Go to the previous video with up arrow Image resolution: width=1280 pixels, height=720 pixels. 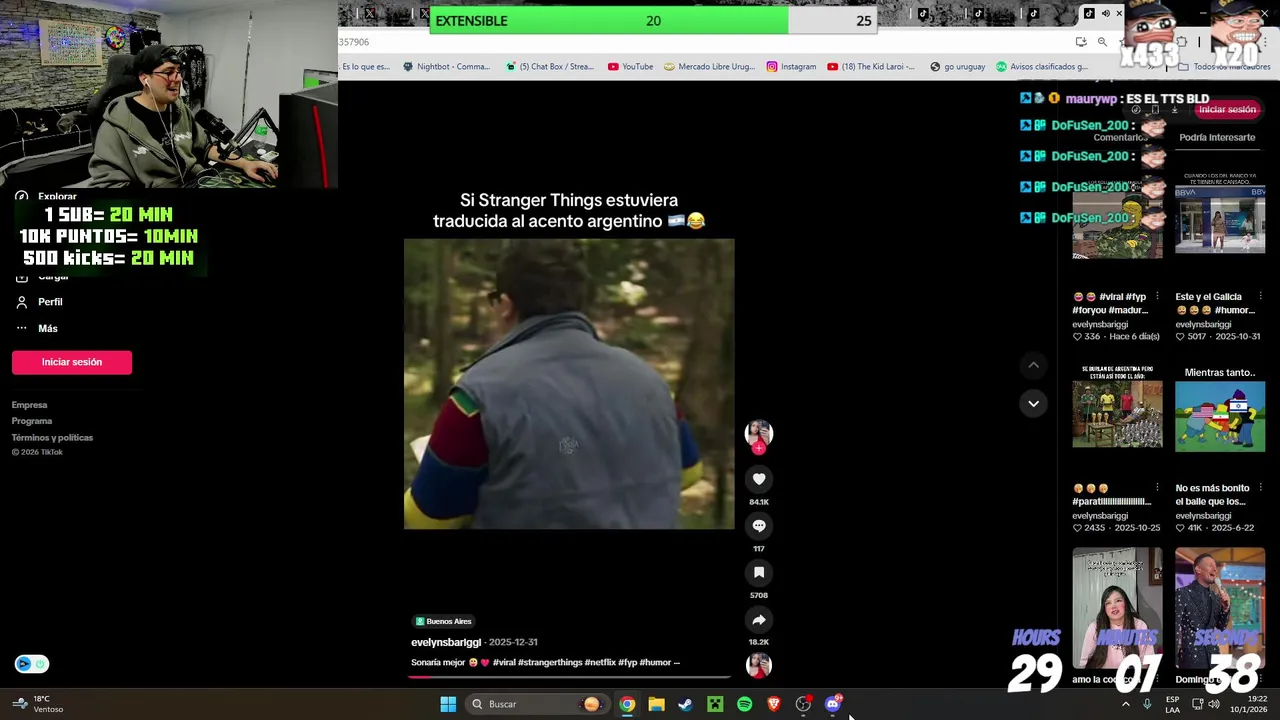1033,366
